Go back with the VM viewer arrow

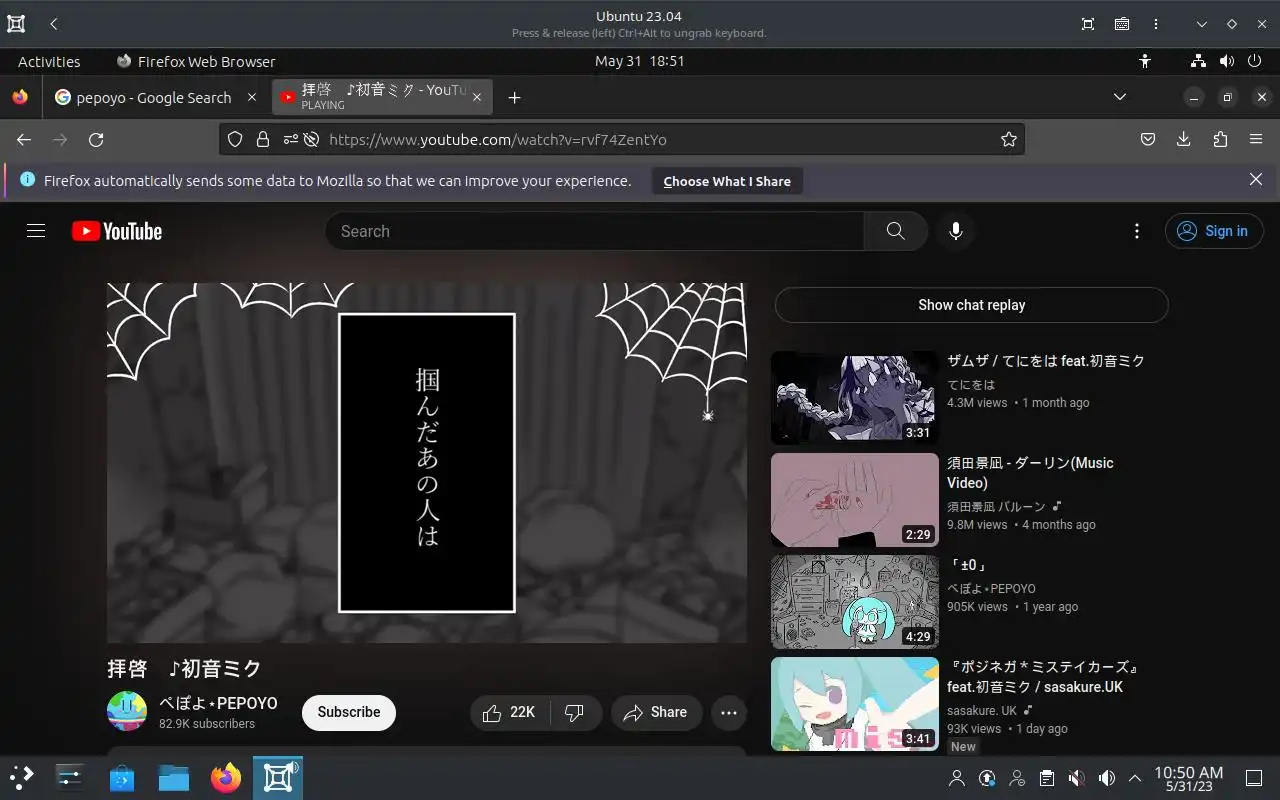[x=54, y=24]
